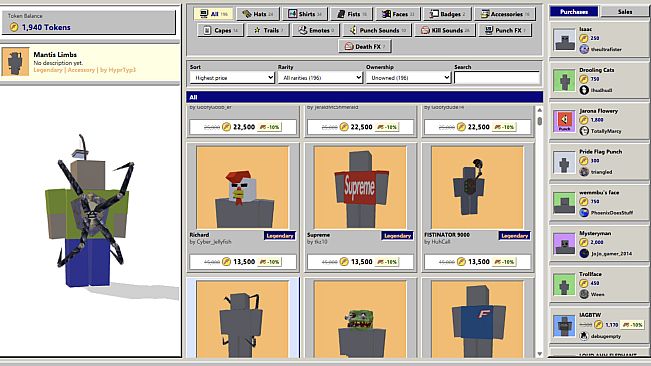Select the blue F shirt thumbnail

477,319
